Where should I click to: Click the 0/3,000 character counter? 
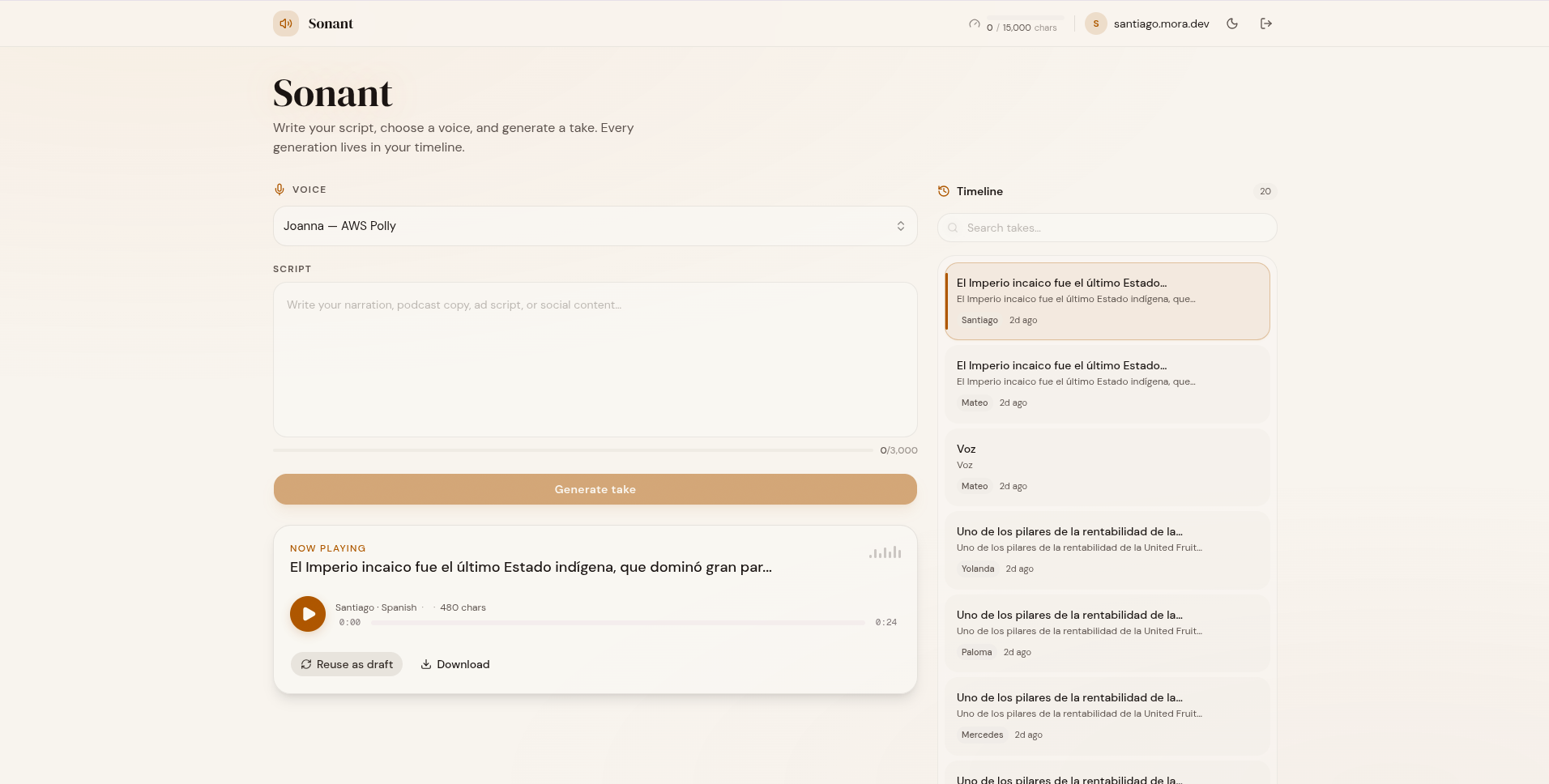[x=898, y=450]
